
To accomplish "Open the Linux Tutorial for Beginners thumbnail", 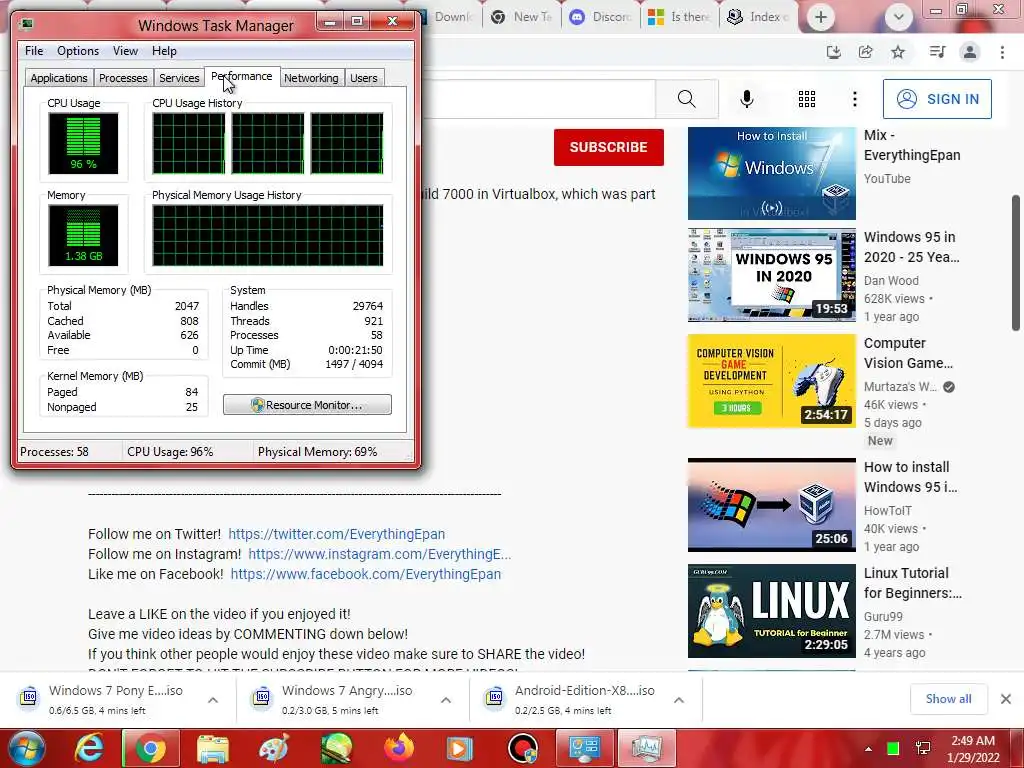I will coord(771,611).
